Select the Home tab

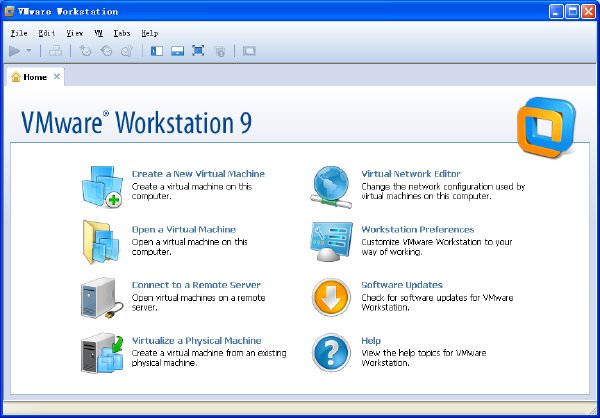point(35,77)
